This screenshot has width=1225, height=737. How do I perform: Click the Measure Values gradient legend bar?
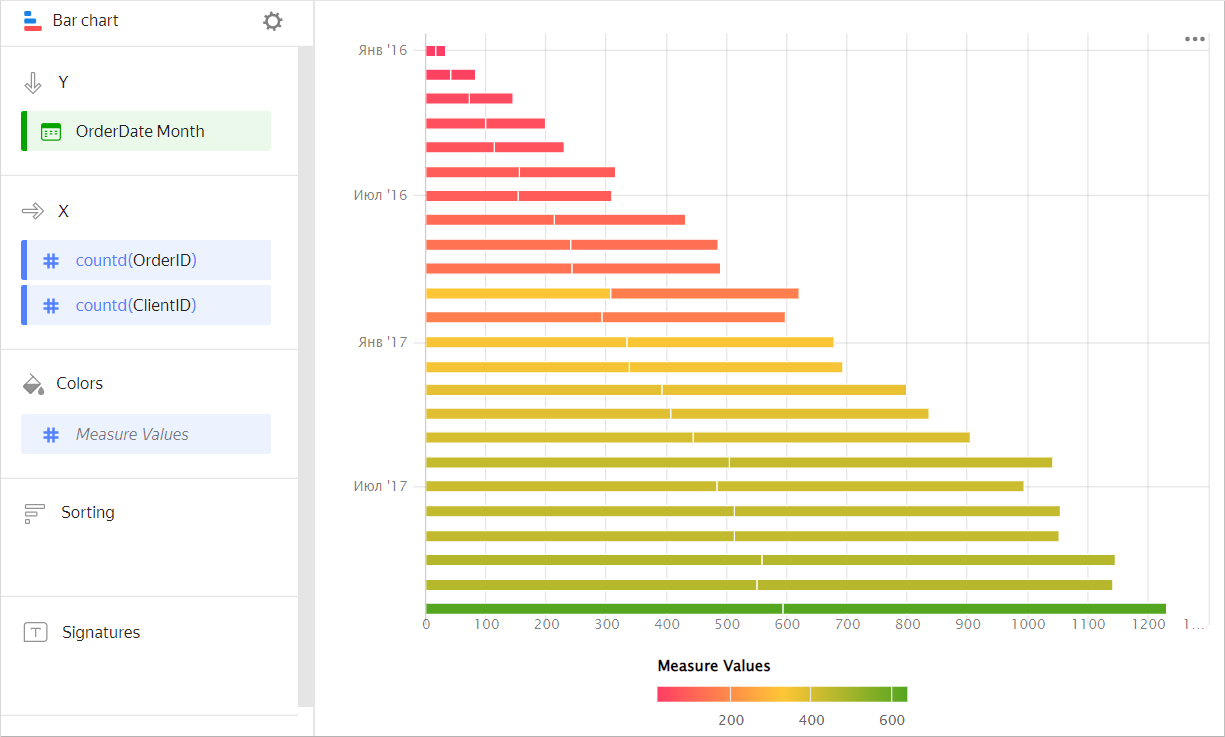click(781, 694)
